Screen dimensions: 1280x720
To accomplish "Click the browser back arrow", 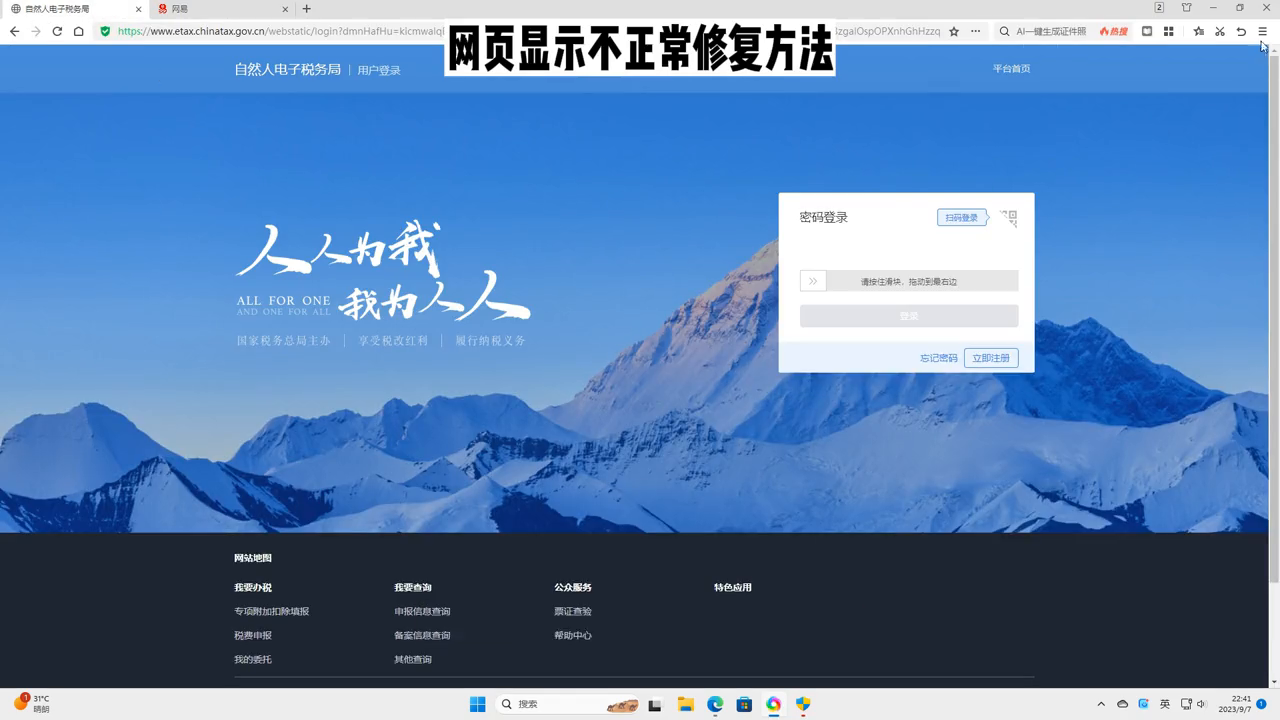I will [14, 31].
